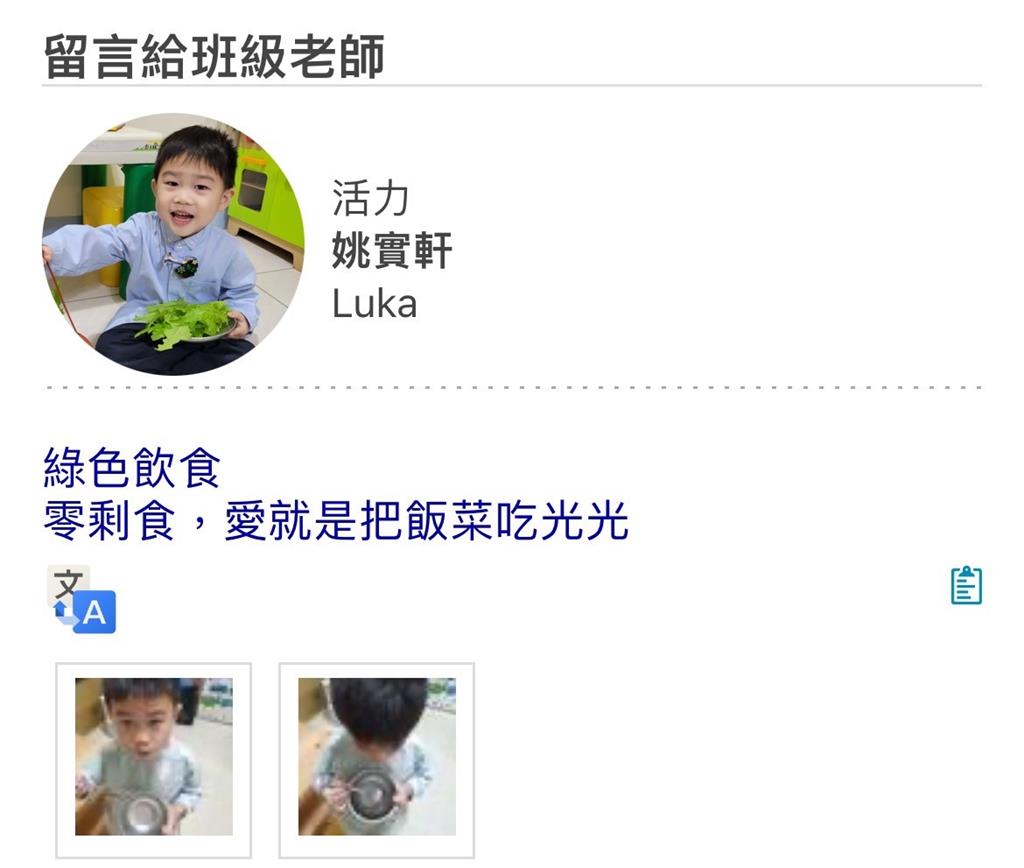Image resolution: width=1024 pixels, height=868 pixels.
Task: Copy the message with the clipboard icon
Action: pos(966,585)
